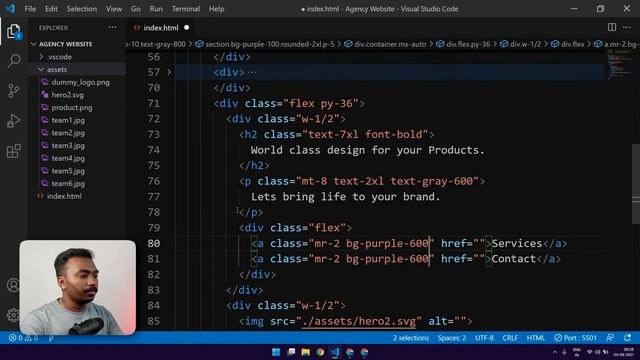The image size is (640, 360).
Task: Open editor More Actions ellipsis
Action: (627, 27)
